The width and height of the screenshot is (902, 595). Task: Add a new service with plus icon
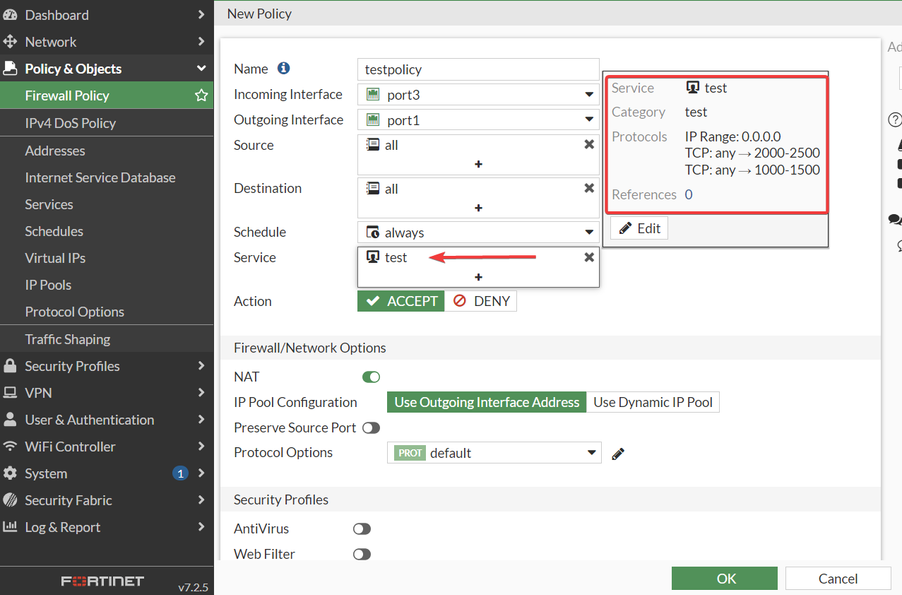tap(478, 277)
